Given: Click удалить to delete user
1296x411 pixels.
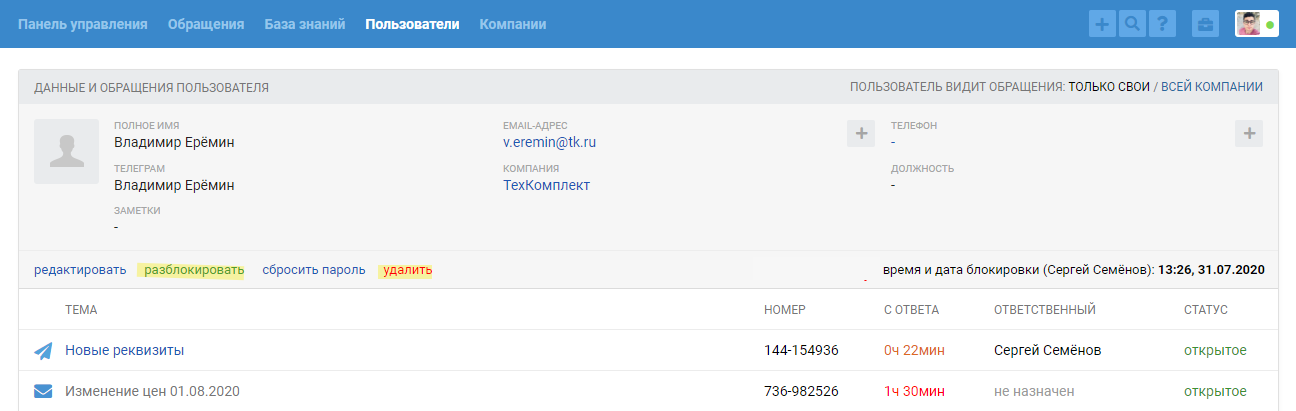Looking at the screenshot, I should point(407,270).
